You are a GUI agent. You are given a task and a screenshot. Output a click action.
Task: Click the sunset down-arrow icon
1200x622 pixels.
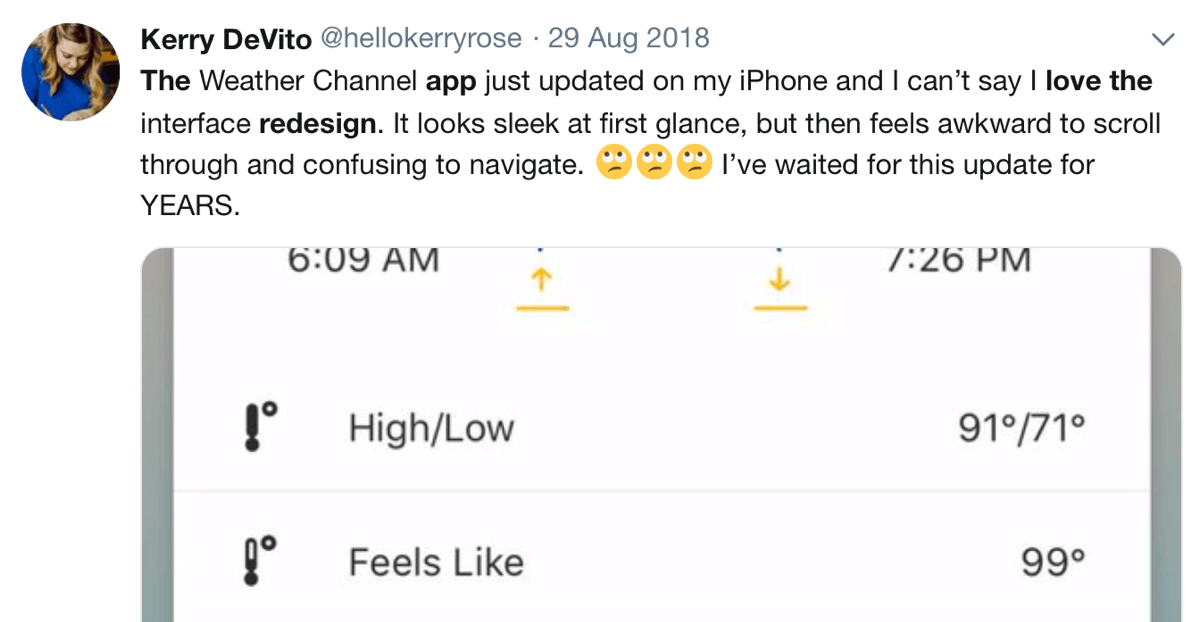coord(780,285)
